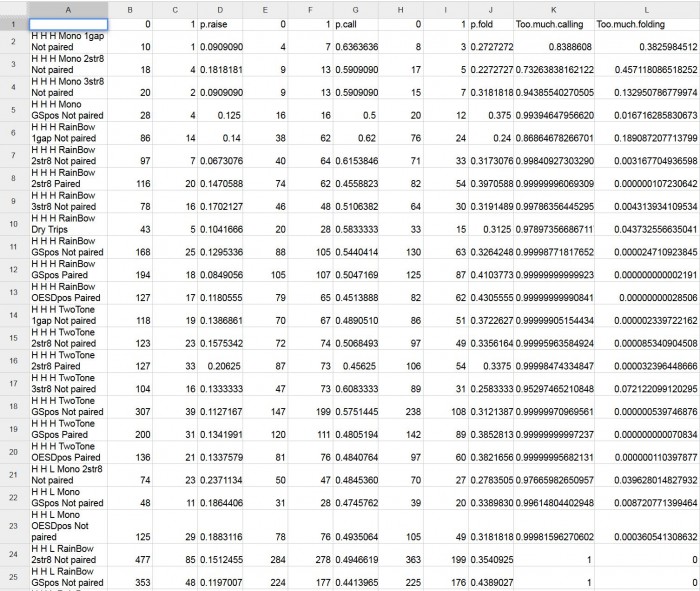Screen dimensions: 700x591
Task: Select cell 'H H L RainBow GSpos Not paired'
Action: pyautogui.click(x=68, y=577)
